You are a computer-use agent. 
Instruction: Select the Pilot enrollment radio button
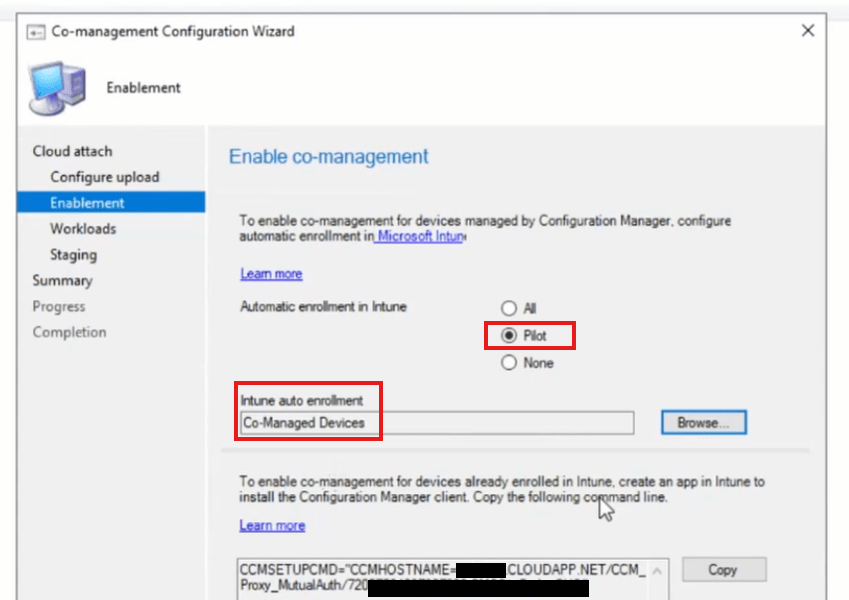508,336
